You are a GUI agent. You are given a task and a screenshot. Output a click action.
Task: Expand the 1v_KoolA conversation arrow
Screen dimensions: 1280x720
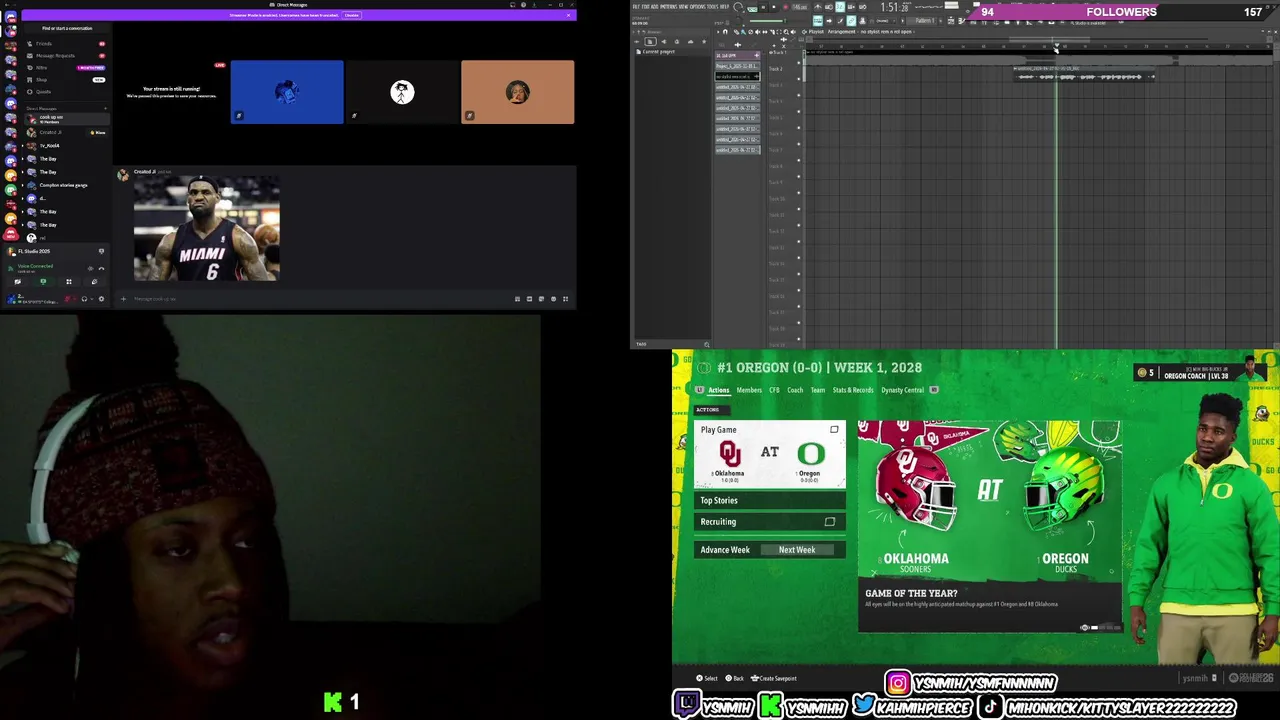[22, 146]
